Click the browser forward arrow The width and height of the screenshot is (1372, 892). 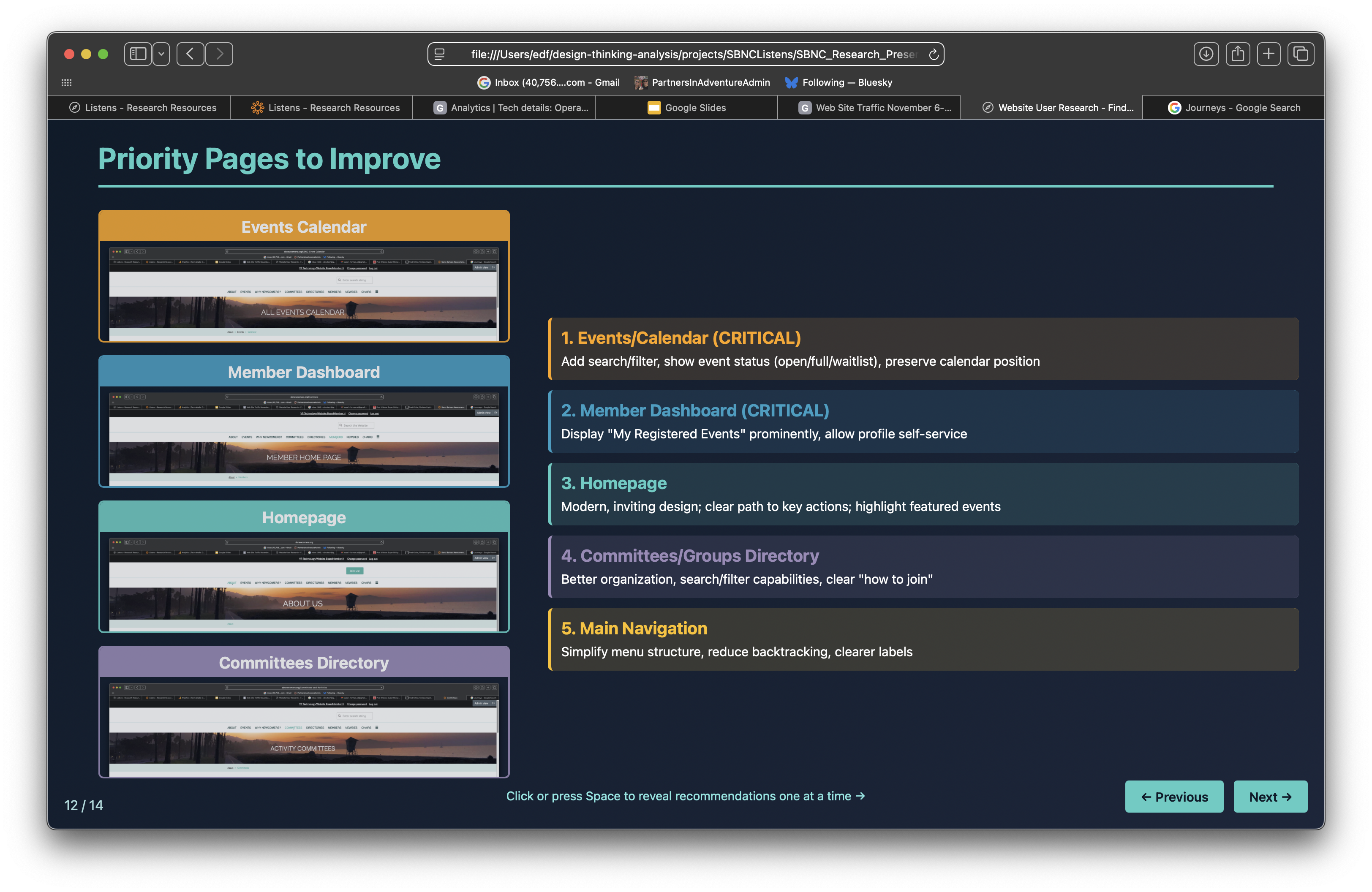tap(219, 54)
